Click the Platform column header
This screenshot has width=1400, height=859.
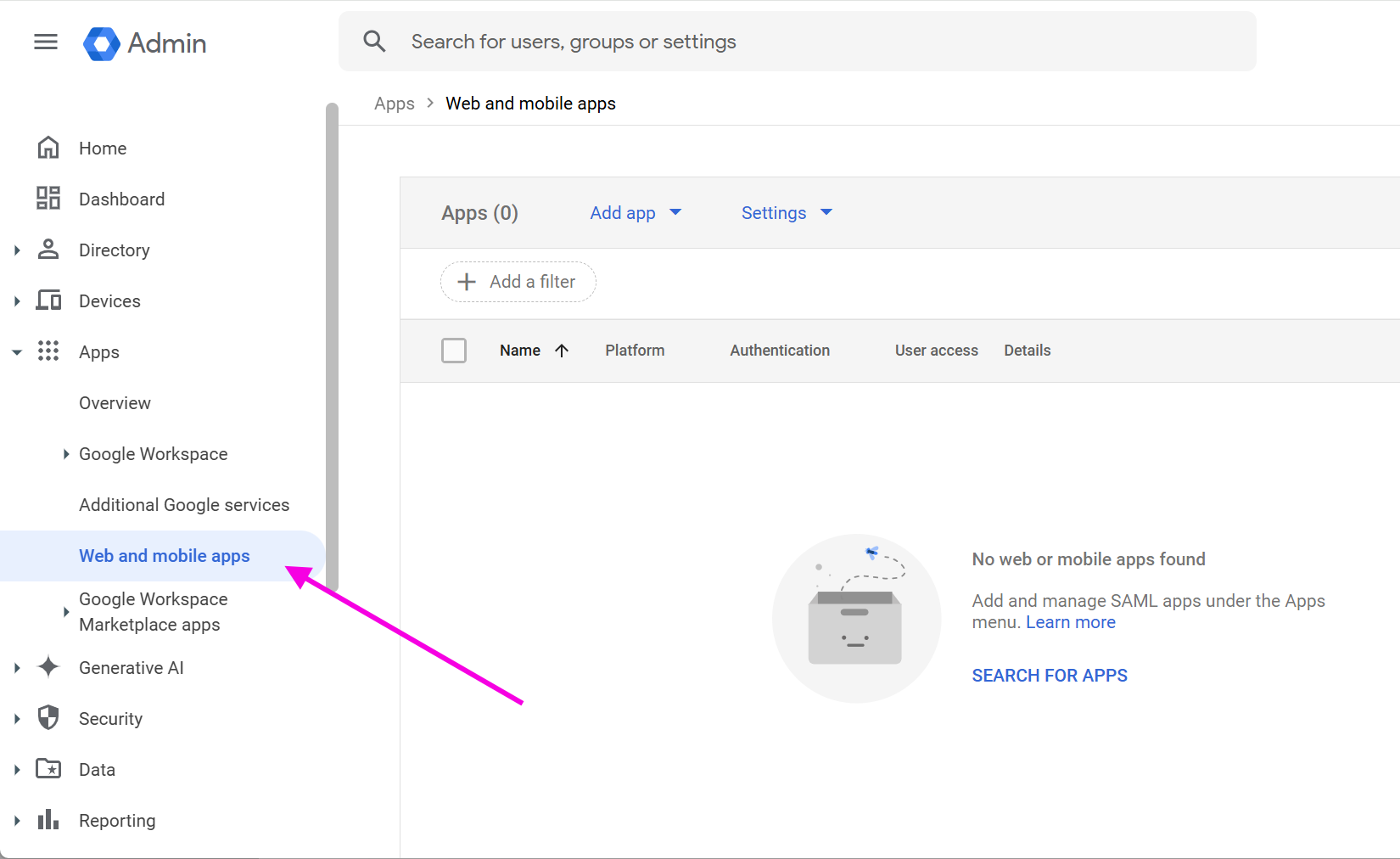635,351
